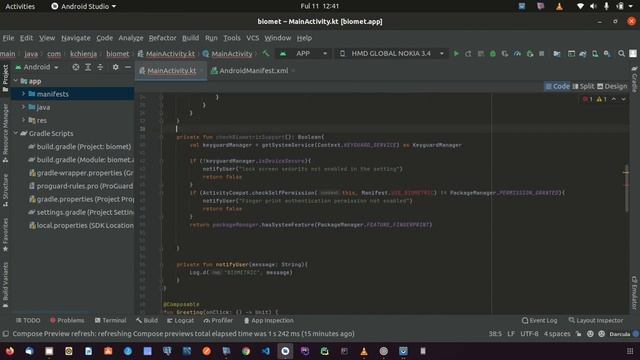This screenshot has width=640, height=360.
Task: Switch editor to Design view
Action: pos(612,86)
